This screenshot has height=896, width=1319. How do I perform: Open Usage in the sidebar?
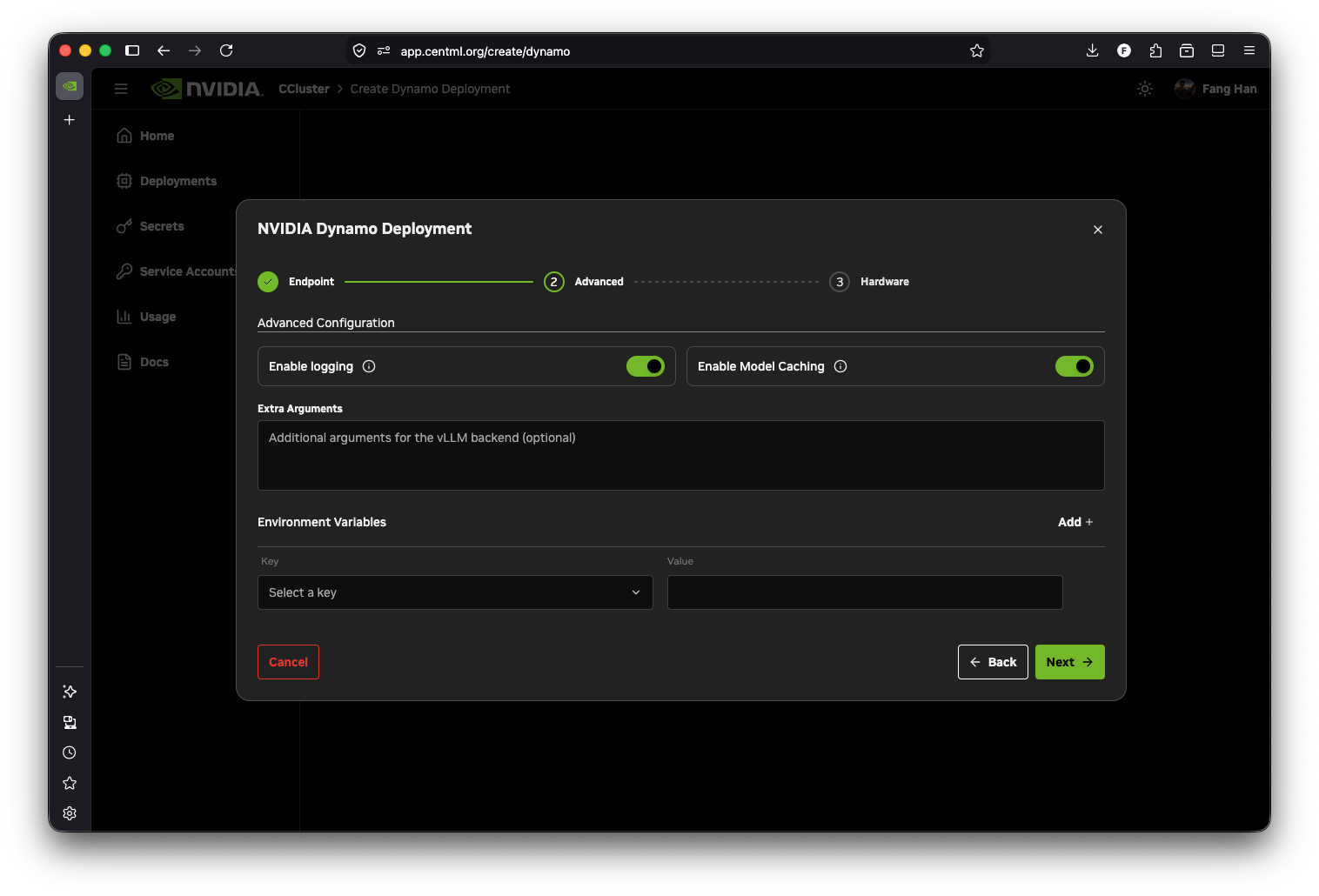click(x=146, y=317)
